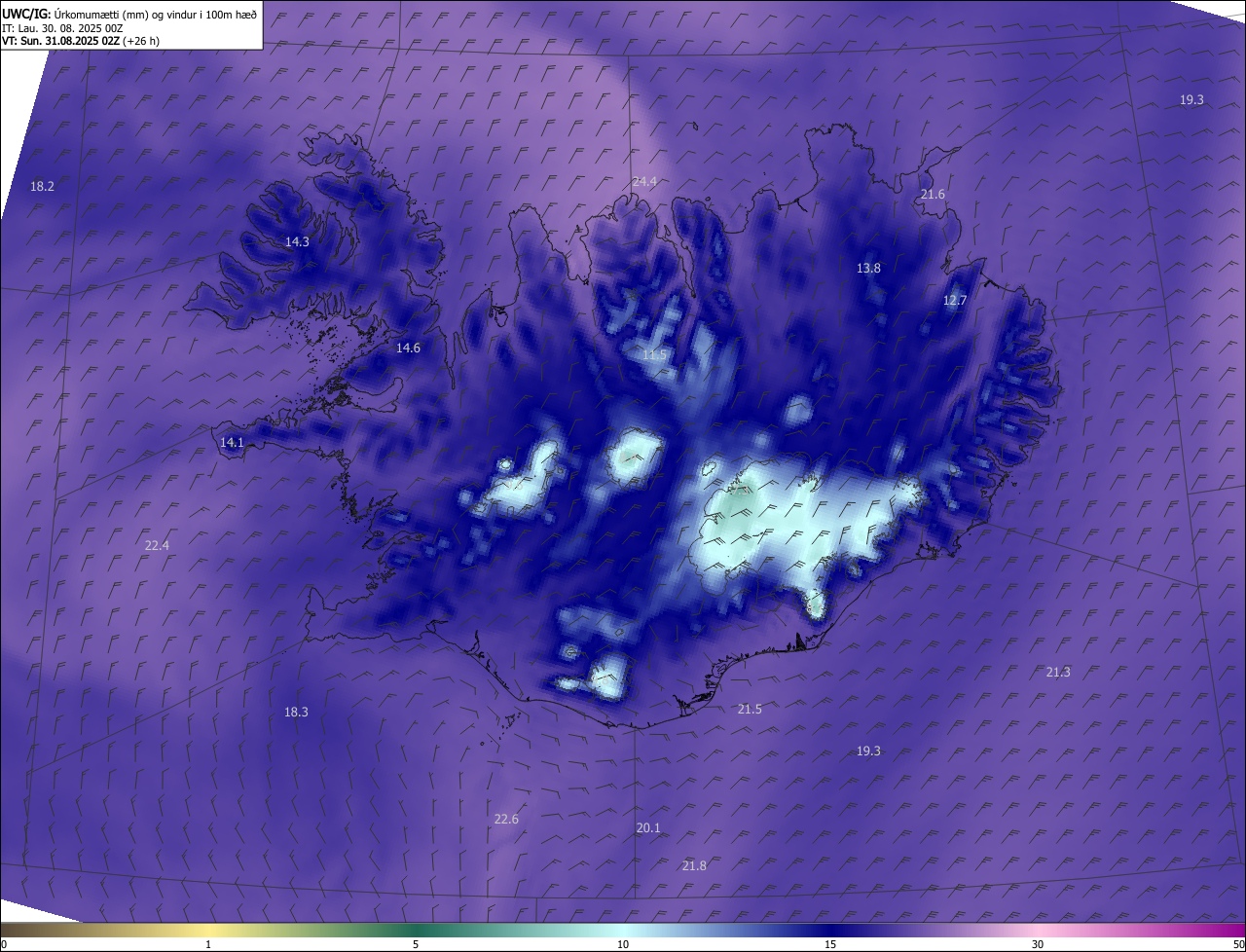This screenshot has width=1246, height=952.
Task: Click the initial time line 'IT: Lau. 30. 08. 2025 00Z'
Action: (x=63, y=28)
